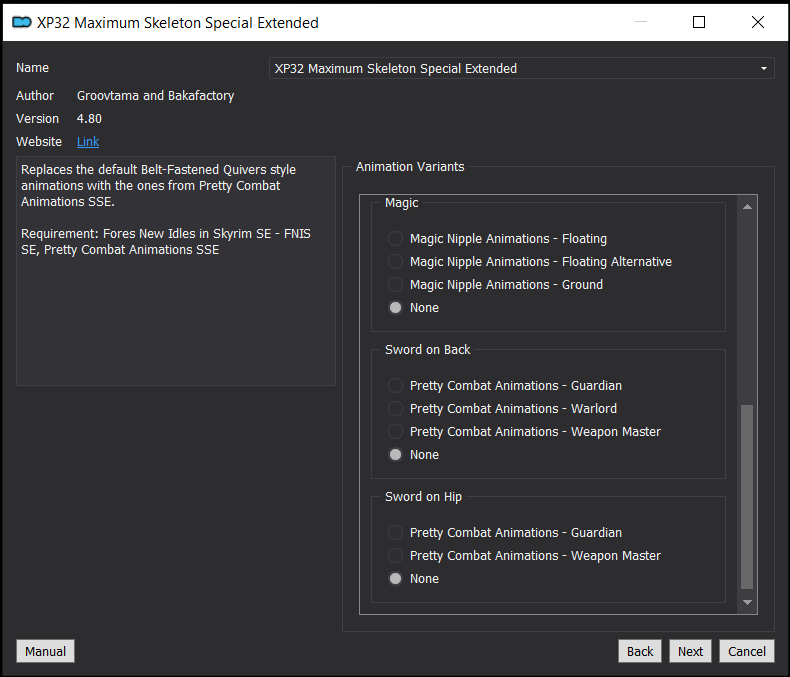Click version number 4.80
Viewport: 790px width, 677px height.
click(x=89, y=119)
